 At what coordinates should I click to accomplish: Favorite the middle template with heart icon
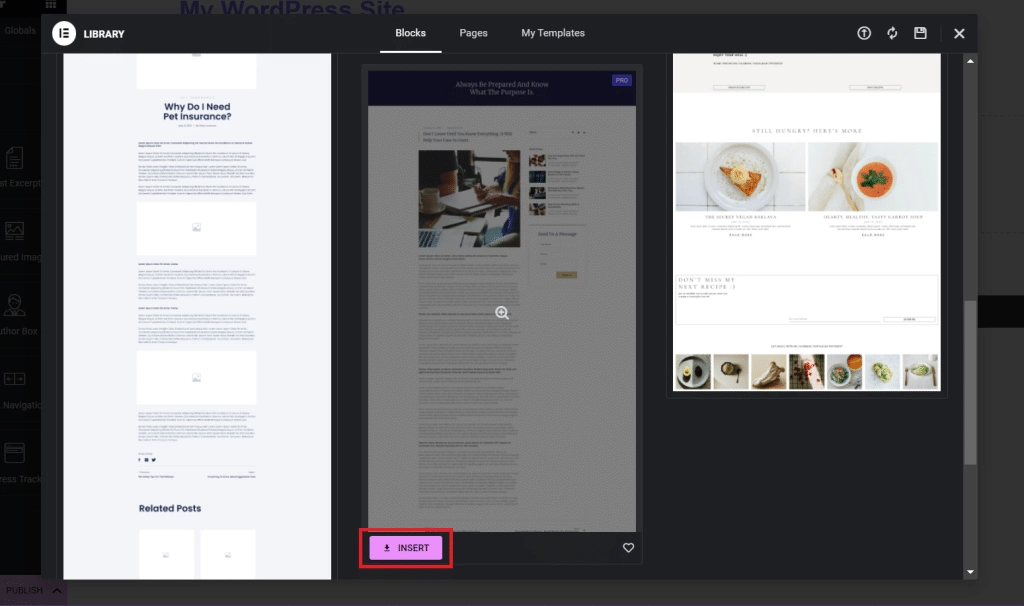(628, 547)
